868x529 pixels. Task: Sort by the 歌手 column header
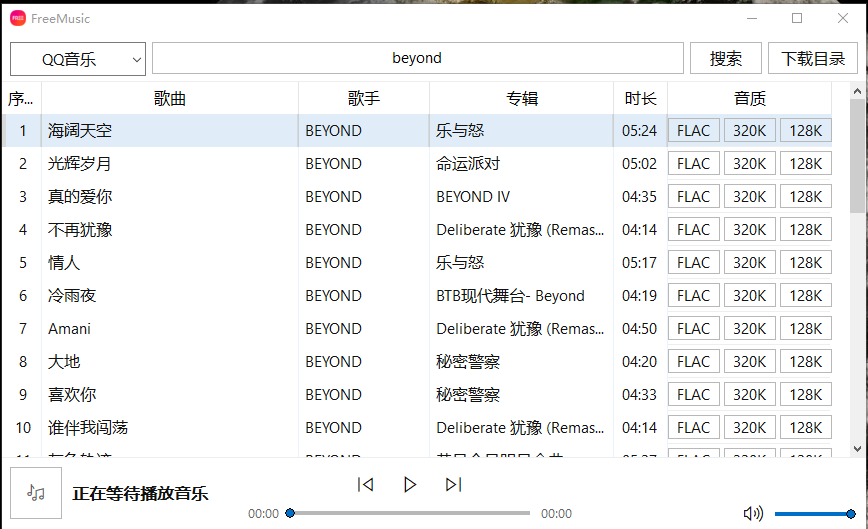click(x=364, y=98)
